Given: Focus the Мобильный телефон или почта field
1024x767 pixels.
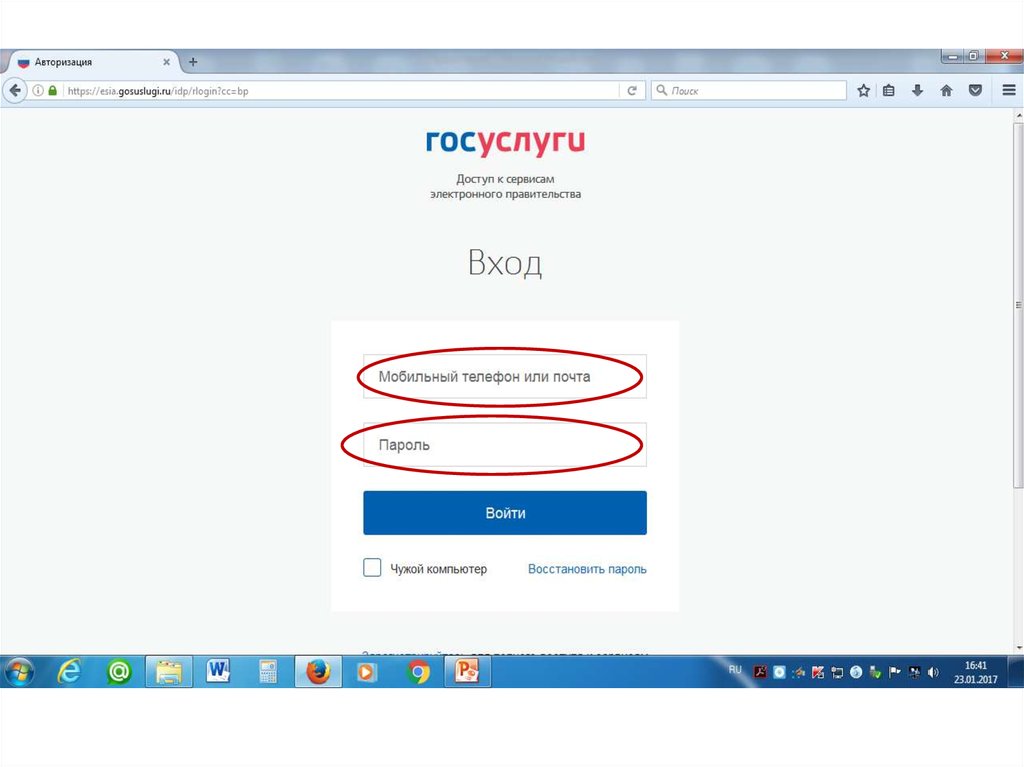Looking at the screenshot, I should coord(505,376).
